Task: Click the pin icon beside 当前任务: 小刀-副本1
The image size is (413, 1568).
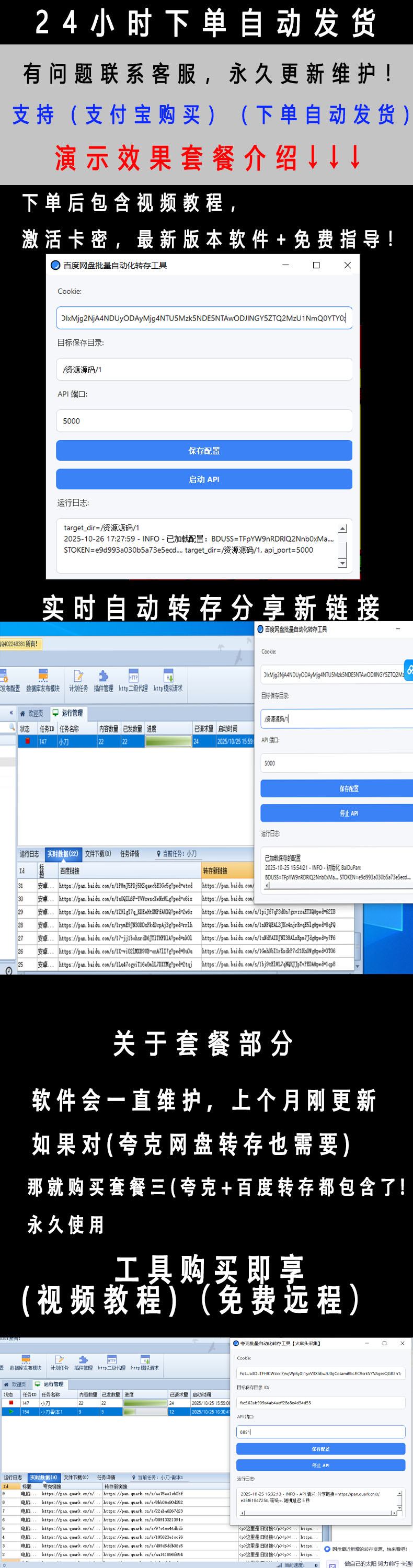Action: point(134,1477)
